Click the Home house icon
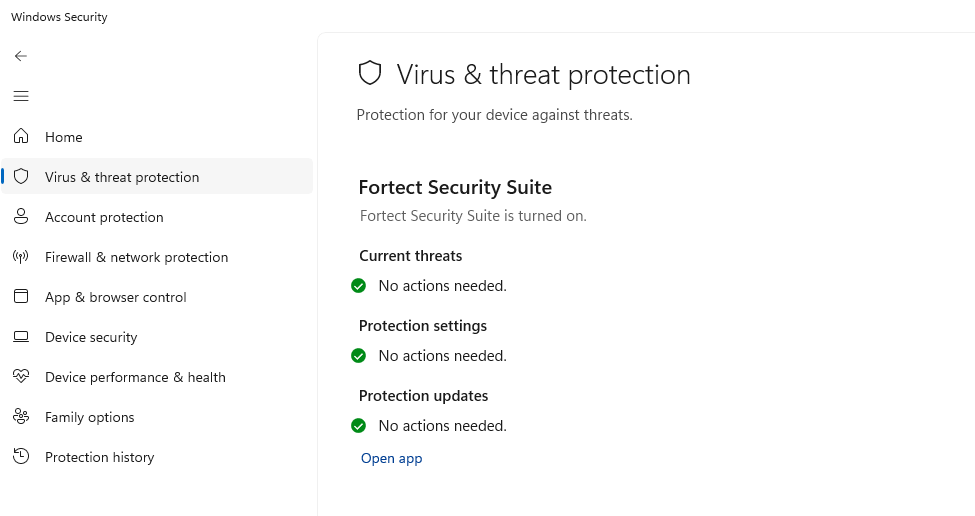This screenshot has width=975, height=516. click(21, 136)
